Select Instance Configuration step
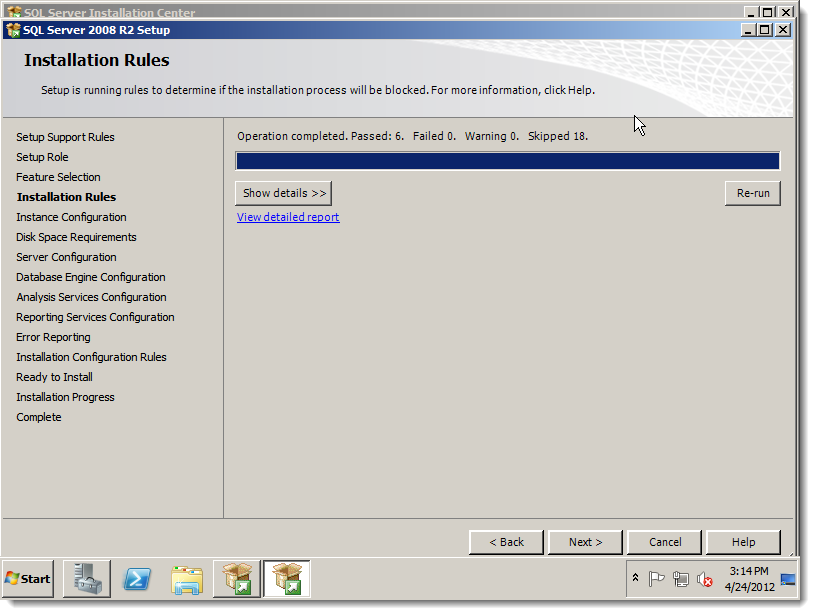This screenshot has width=815, height=615. [x=71, y=217]
